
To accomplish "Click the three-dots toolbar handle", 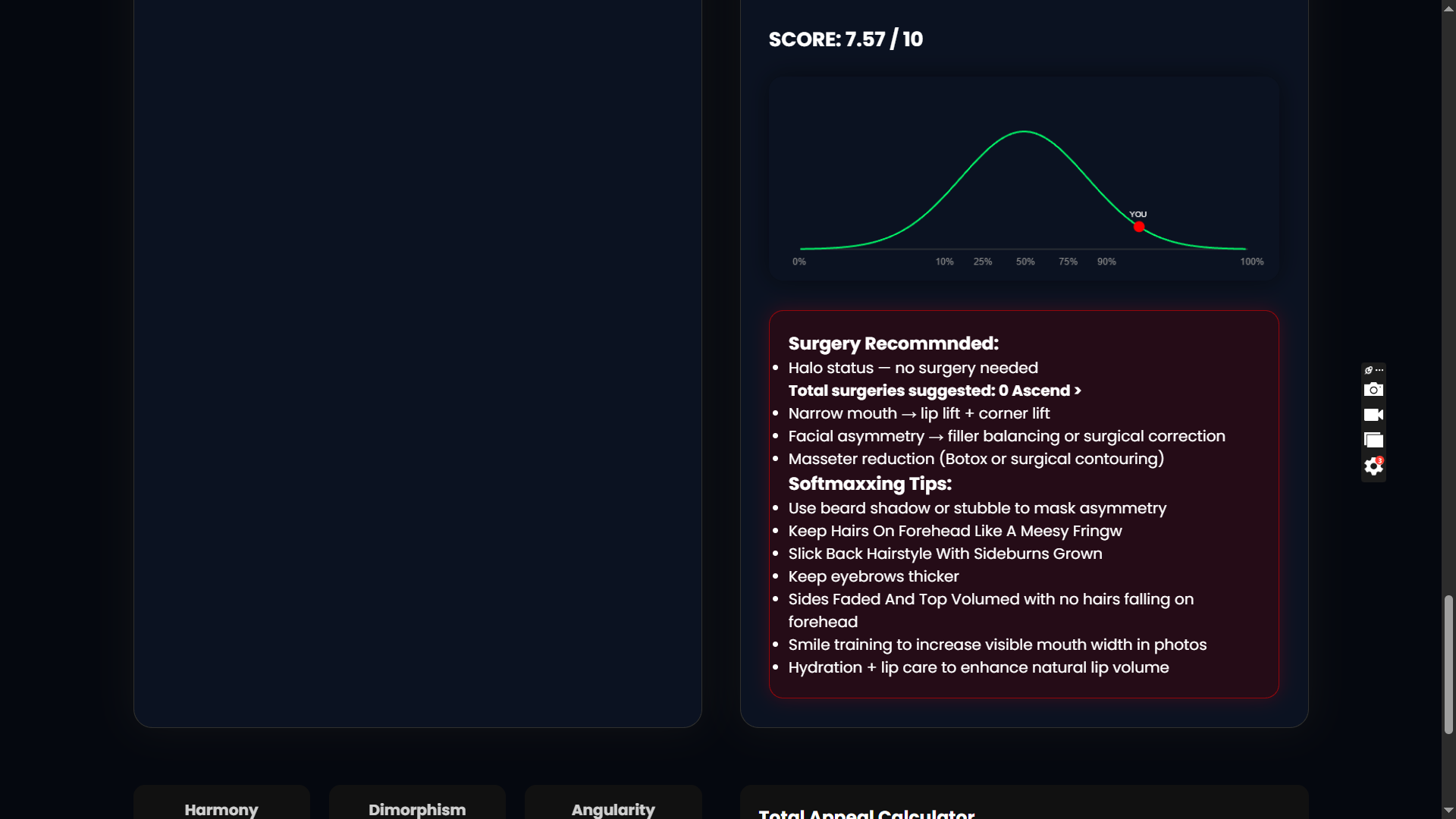I will (1379, 370).
